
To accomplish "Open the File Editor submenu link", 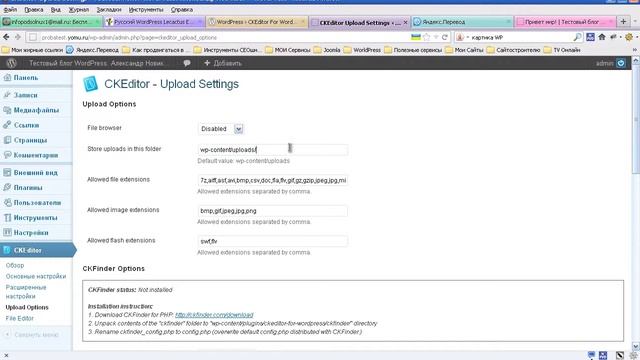I will [x=20, y=318].
